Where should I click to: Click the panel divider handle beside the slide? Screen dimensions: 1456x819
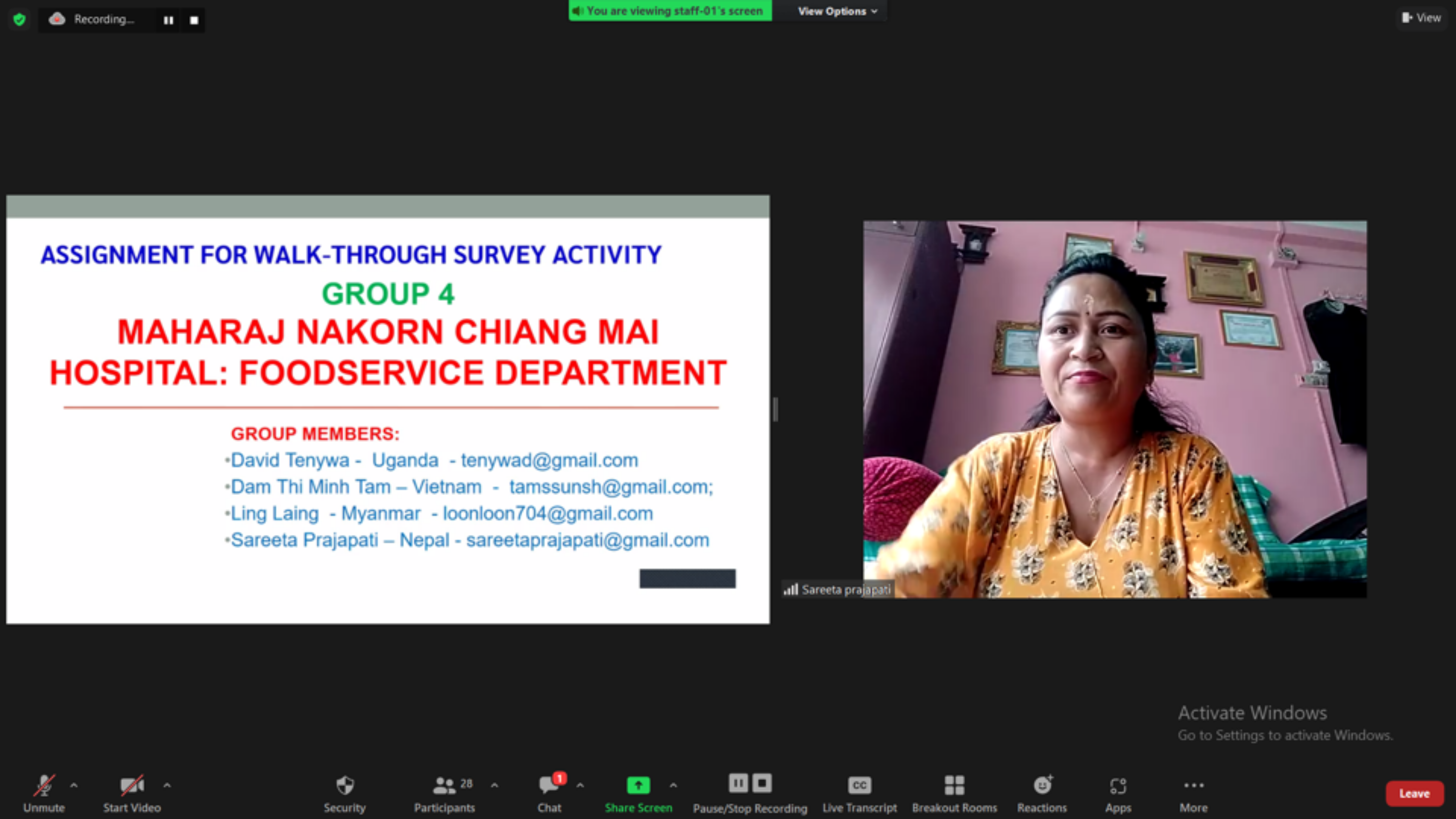click(776, 409)
